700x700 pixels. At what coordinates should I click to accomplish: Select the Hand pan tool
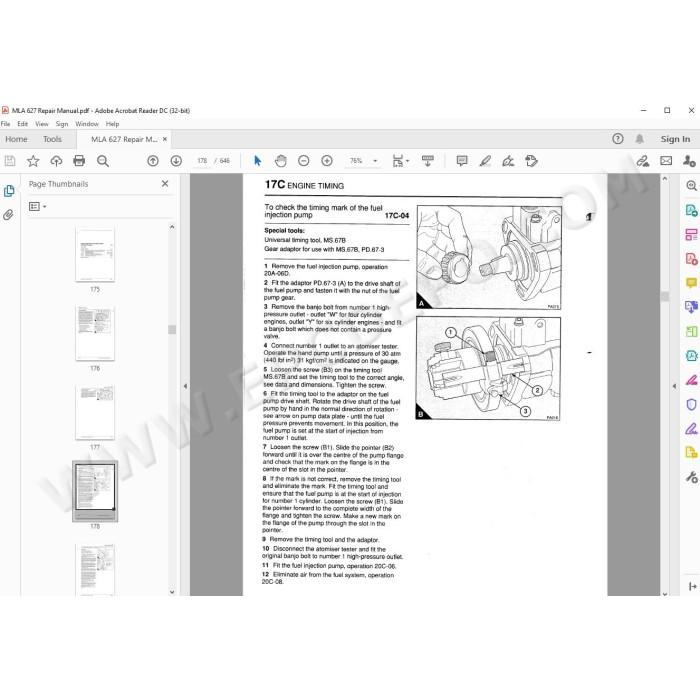click(280, 161)
